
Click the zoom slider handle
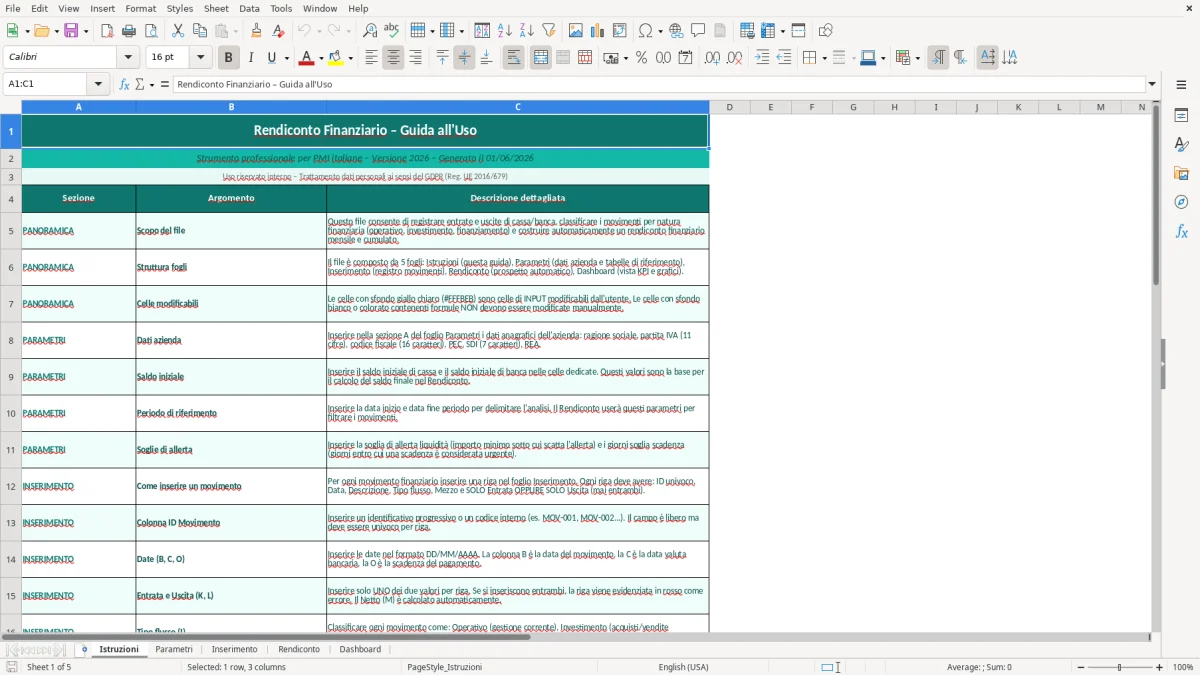click(1119, 667)
